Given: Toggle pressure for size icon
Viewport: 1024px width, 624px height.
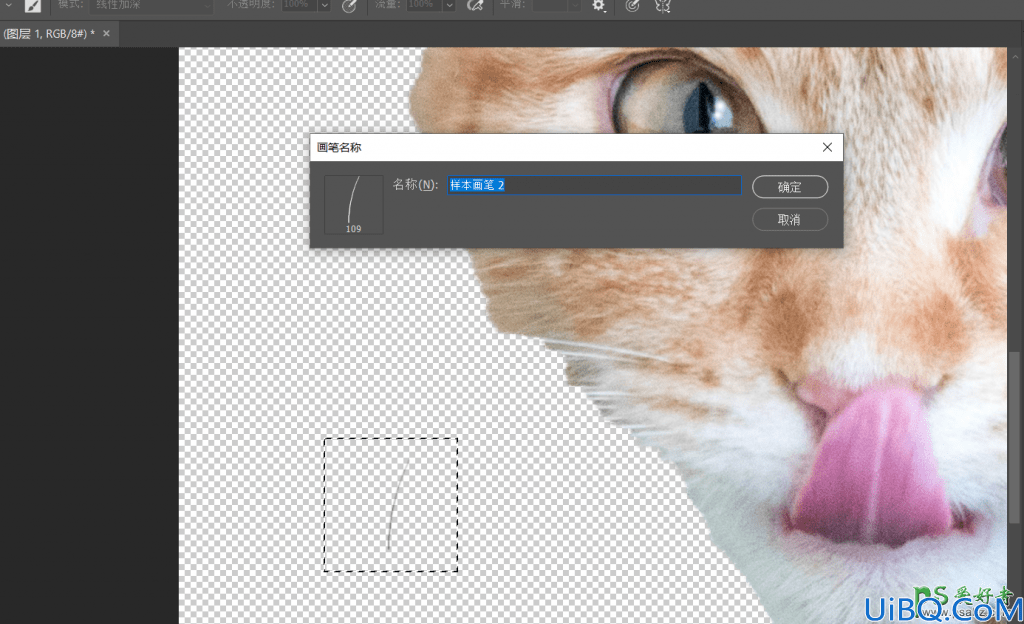Looking at the screenshot, I should 632,6.
